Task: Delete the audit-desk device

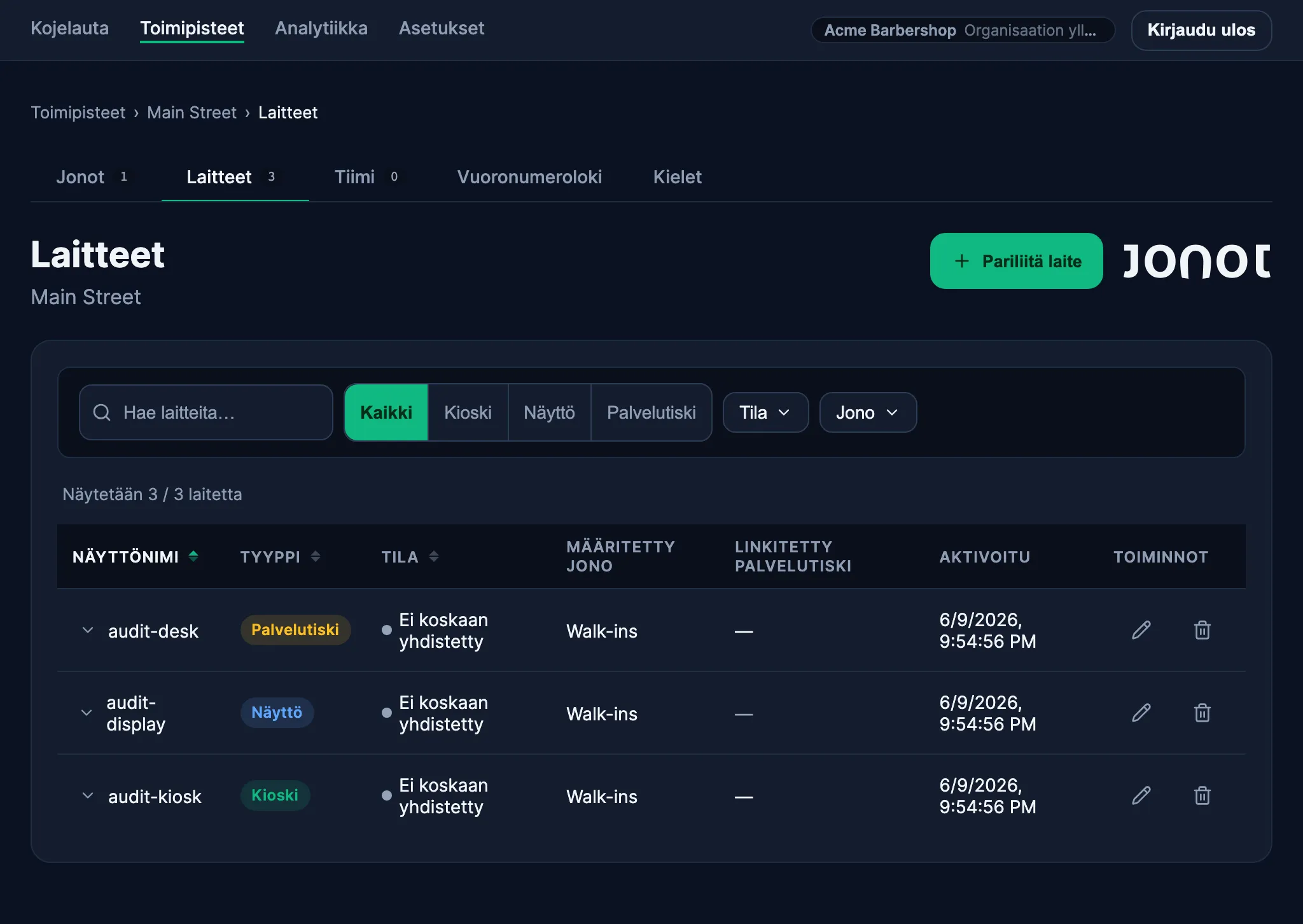Action: click(1202, 630)
